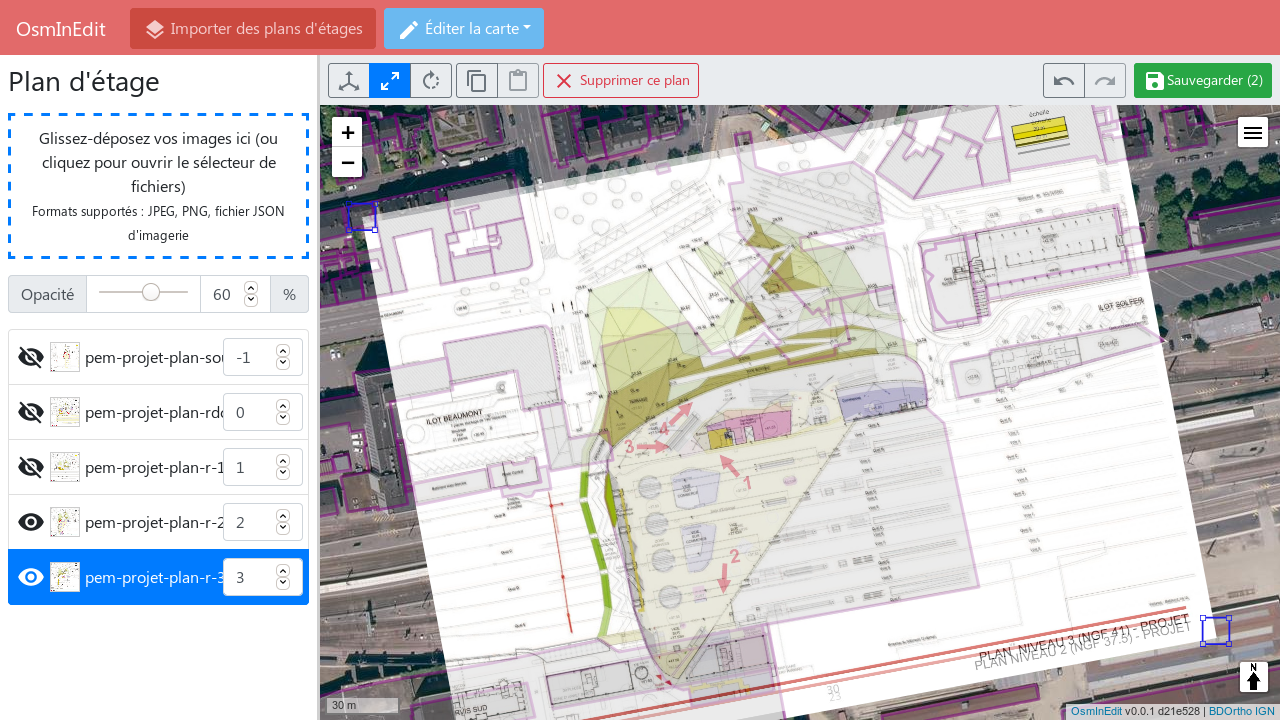The image size is (1280, 720).
Task: Decrease level of pem-projet-plan-r-3 plan
Action: pos(283,583)
